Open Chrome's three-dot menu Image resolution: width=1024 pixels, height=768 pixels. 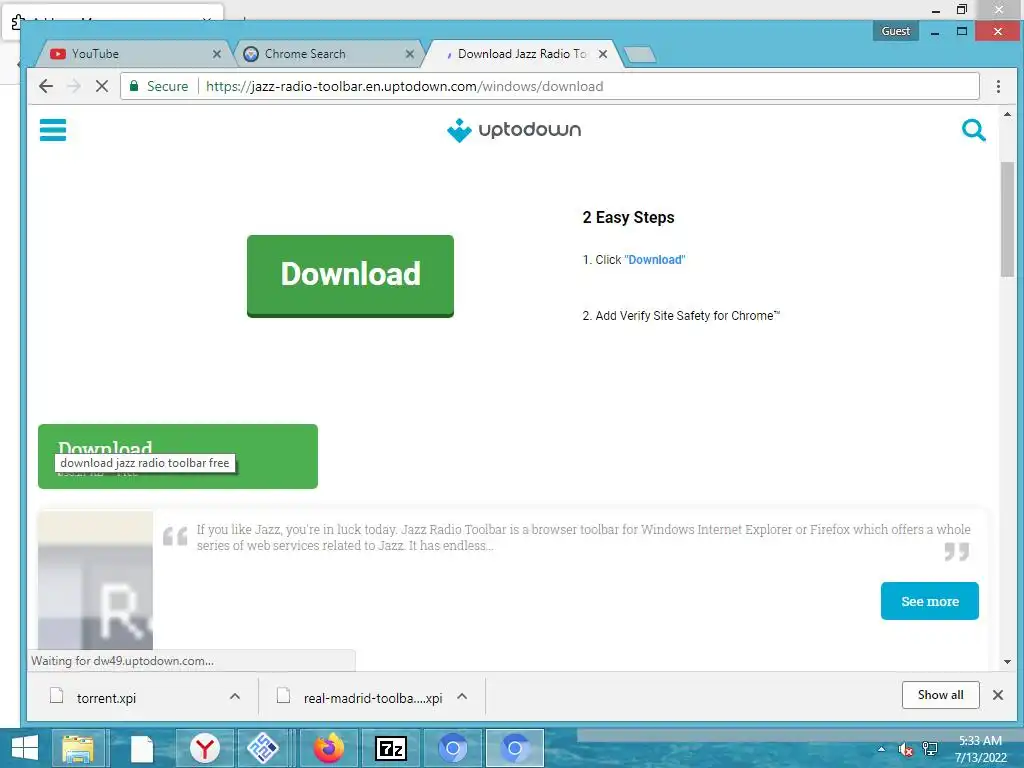(x=998, y=86)
